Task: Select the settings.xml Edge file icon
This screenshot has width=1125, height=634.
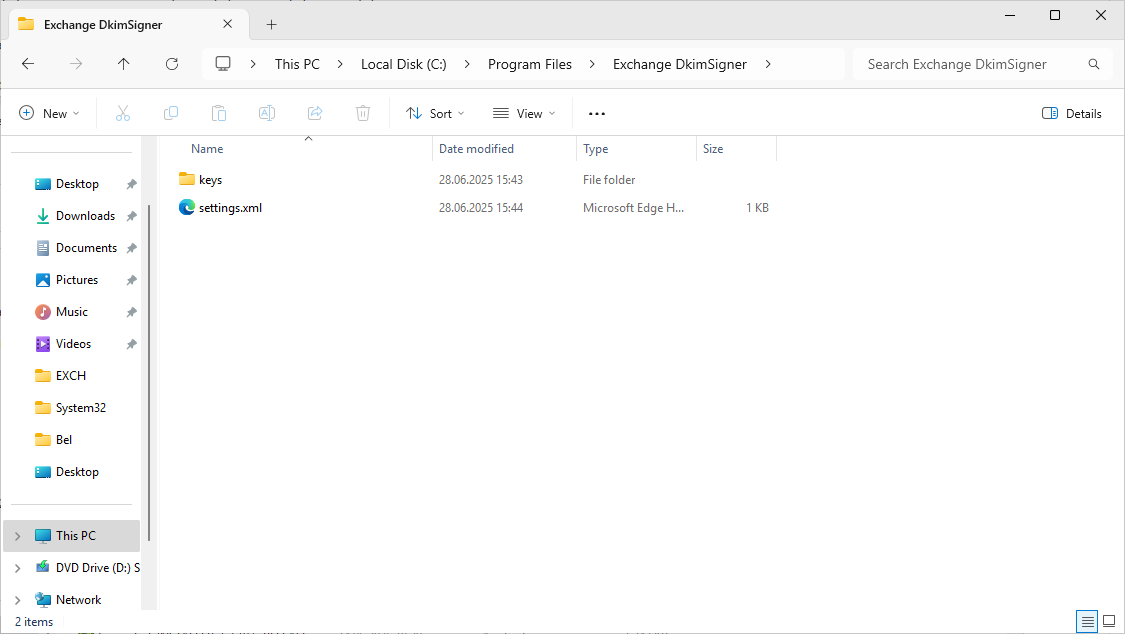Action: 187,207
